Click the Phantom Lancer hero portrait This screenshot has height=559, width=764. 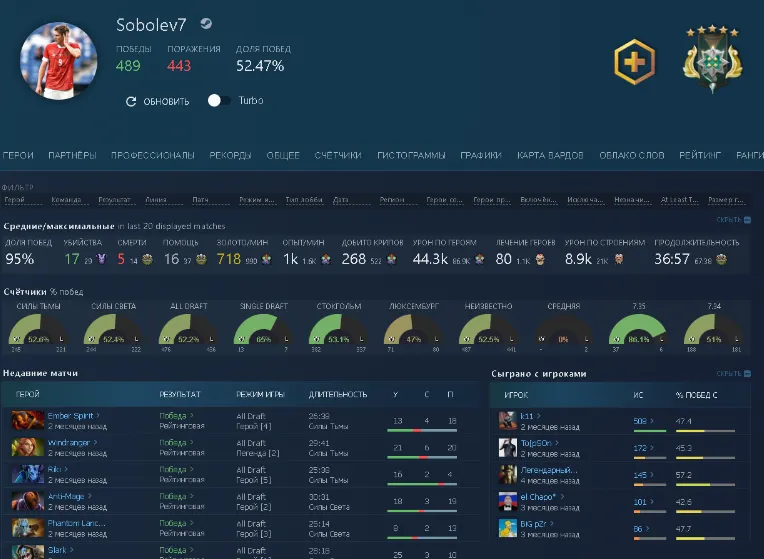[28, 527]
